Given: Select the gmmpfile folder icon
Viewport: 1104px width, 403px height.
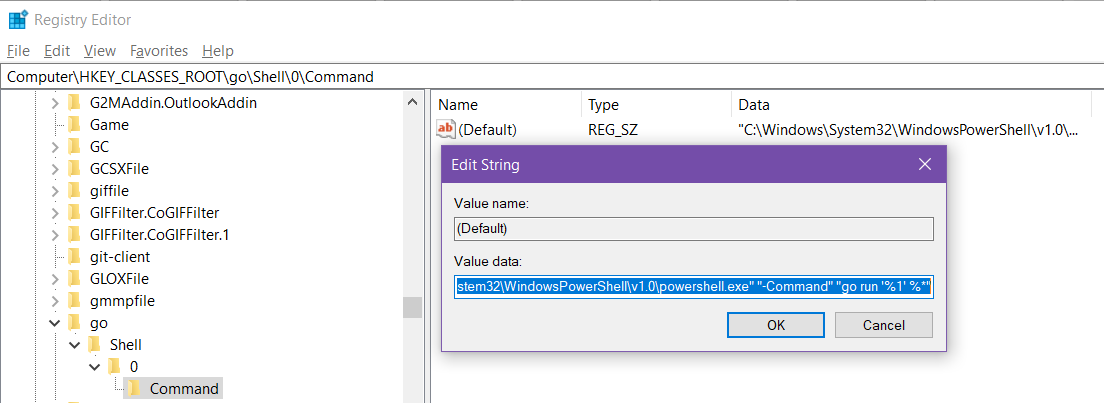Looking at the screenshot, I should click(75, 301).
